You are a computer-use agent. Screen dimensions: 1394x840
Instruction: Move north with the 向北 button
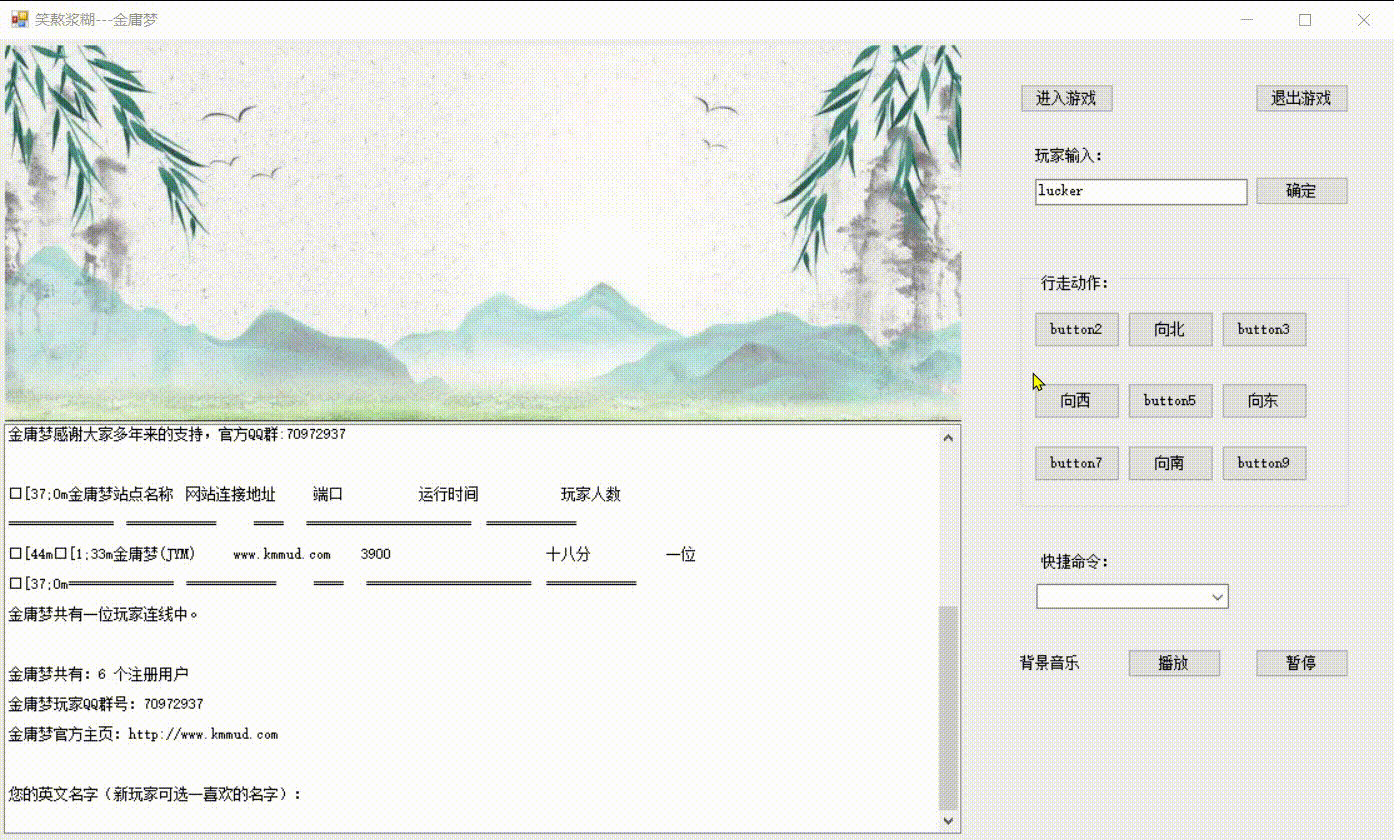pos(1170,329)
